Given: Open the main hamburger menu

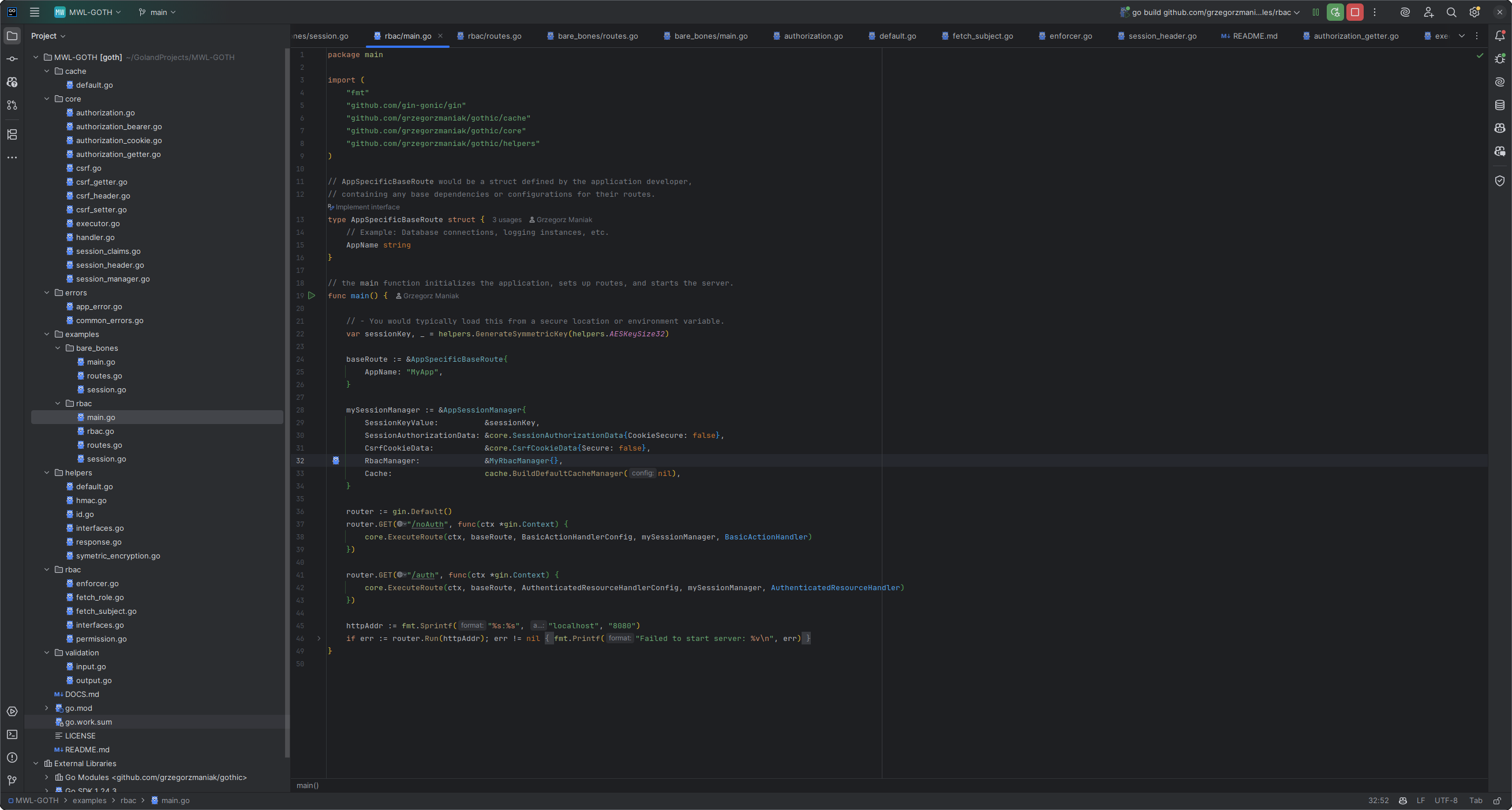Looking at the screenshot, I should click(x=35, y=12).
